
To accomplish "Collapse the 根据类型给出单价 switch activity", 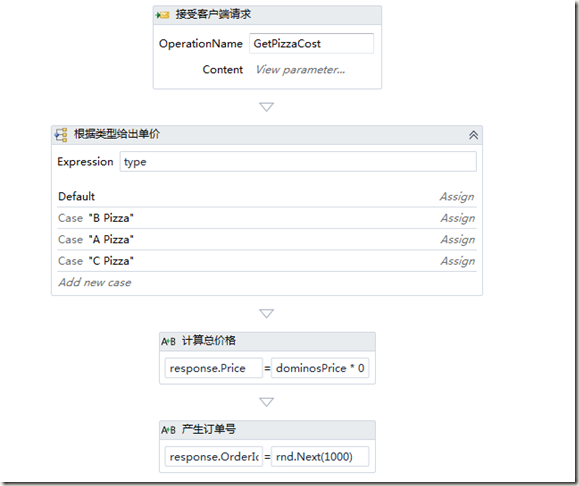I will click(x=473, y=135).
